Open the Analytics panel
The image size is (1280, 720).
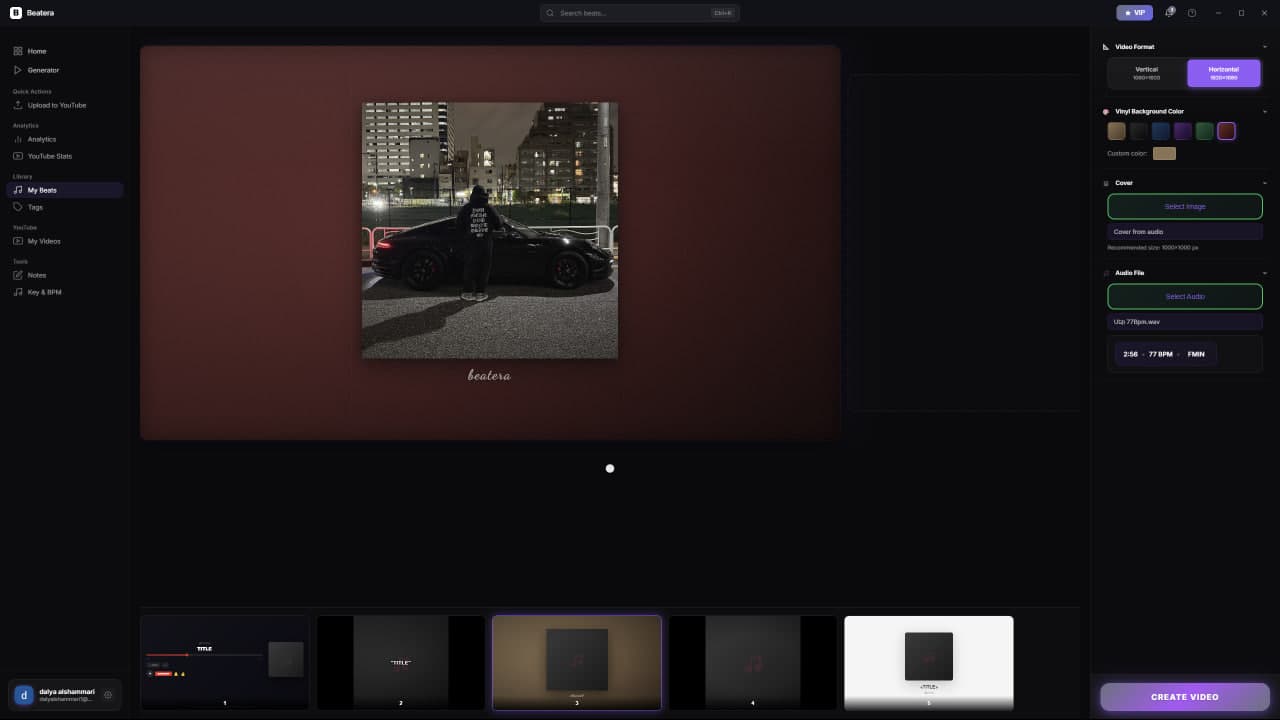click(x=43, y=139)
